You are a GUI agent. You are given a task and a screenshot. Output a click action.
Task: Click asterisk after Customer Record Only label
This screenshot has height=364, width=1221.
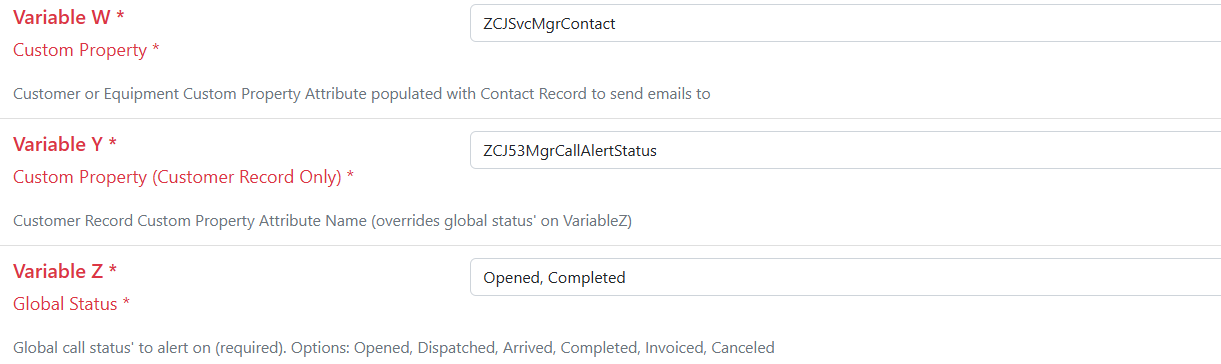tap(350, 176)
